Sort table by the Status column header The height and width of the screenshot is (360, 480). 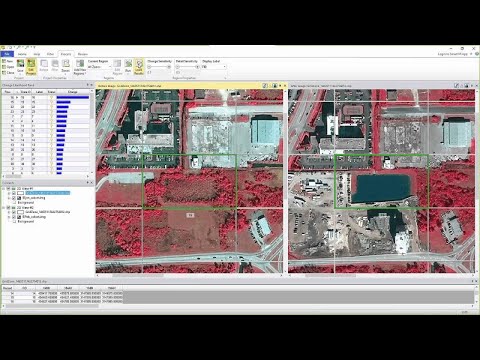(51, 92)
